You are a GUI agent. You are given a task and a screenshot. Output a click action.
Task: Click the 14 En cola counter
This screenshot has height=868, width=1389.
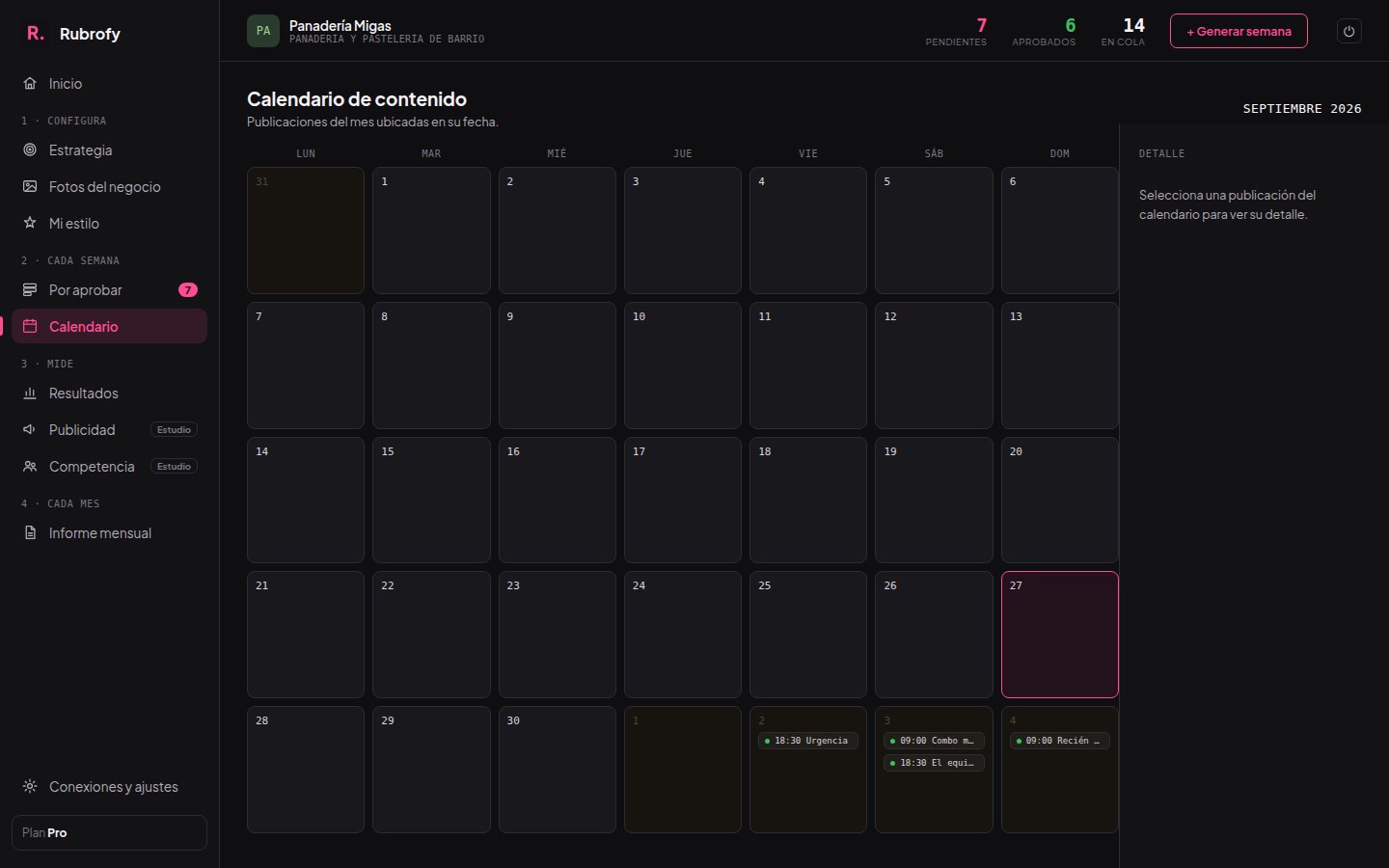(x=1123, y=31)
